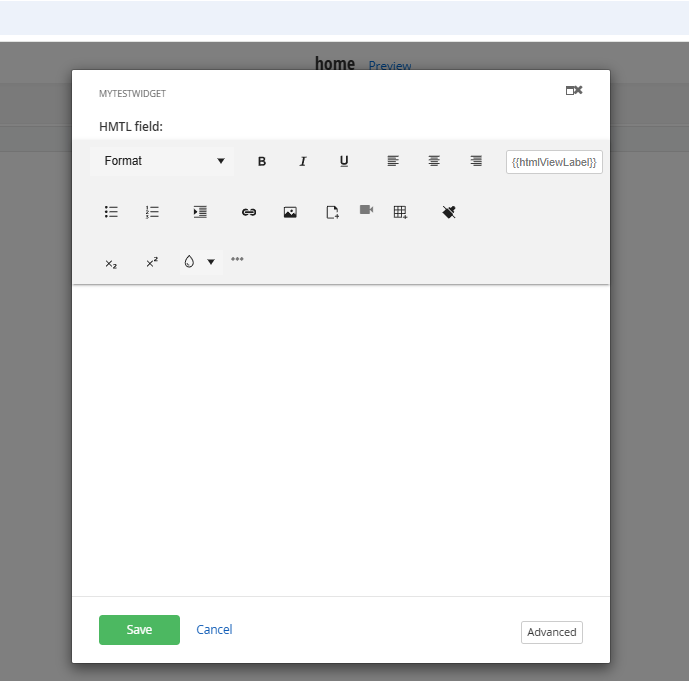Open the table creation tool
This screenshot has height=681, width=689.
click(400, 212)
